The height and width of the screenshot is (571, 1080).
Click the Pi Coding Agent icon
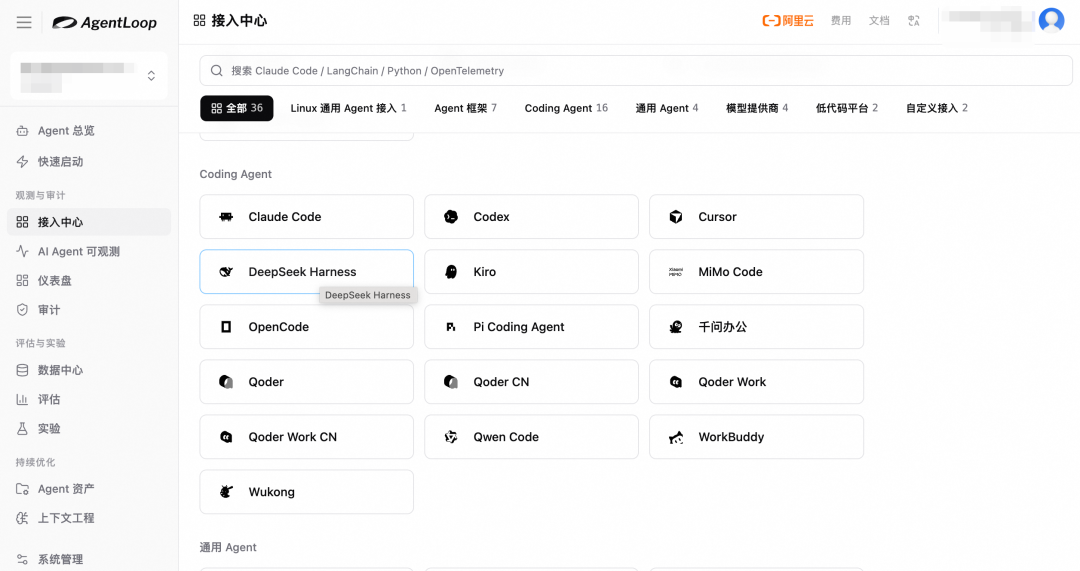451,327
